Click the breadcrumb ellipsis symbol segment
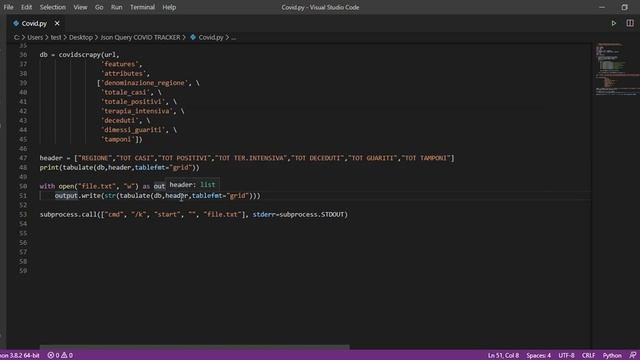Image resolution: width=640 pixels, height=360 pixels. point(234,37)
